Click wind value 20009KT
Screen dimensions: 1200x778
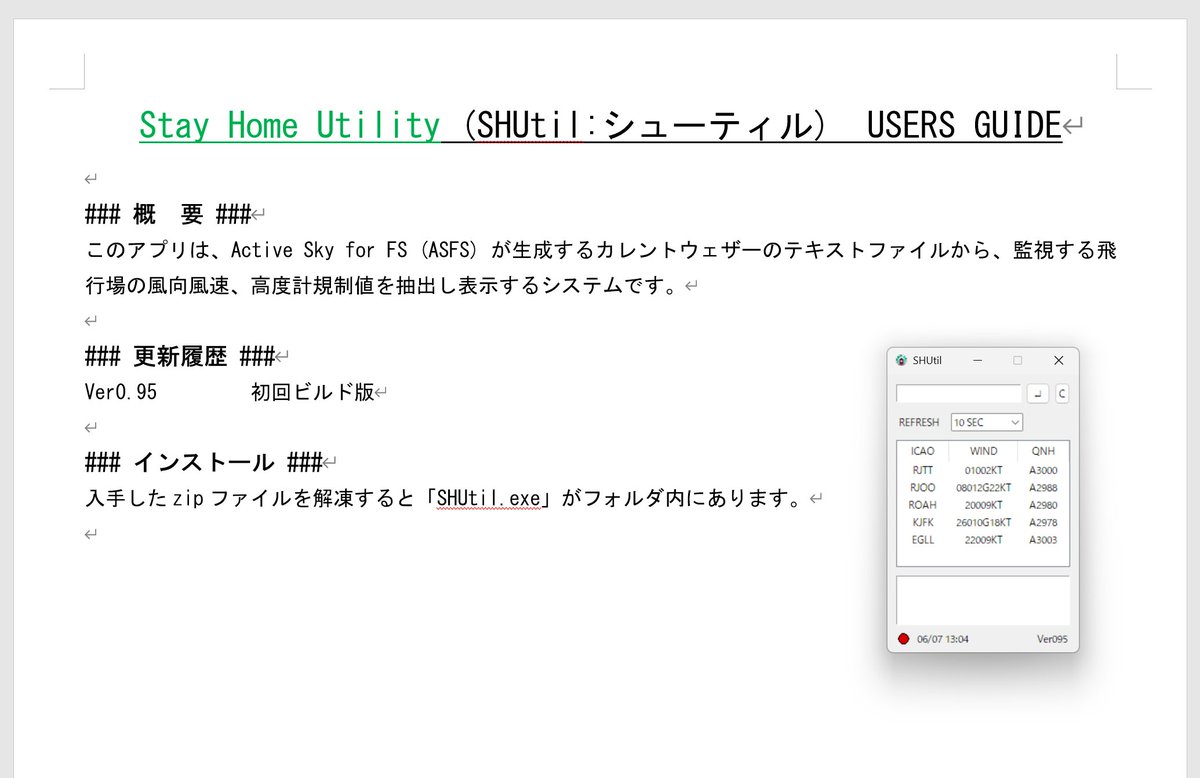(983, 505)
